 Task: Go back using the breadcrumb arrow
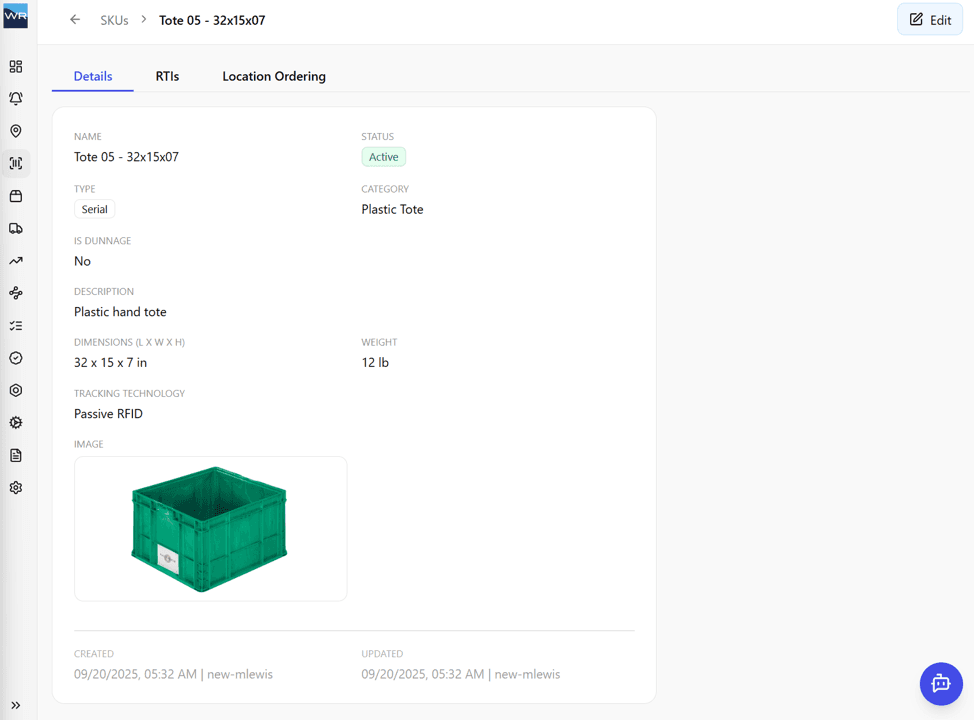[x=75, y=19]
